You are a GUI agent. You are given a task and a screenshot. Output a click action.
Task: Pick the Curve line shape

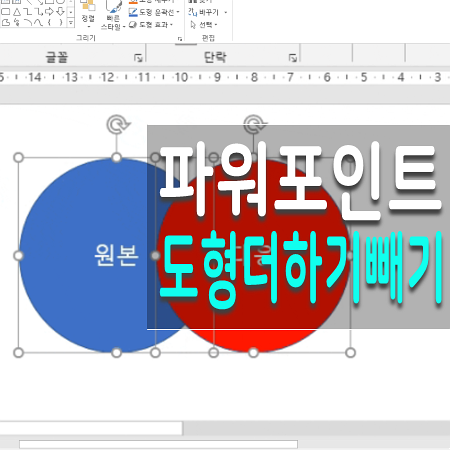pyautogui.click(x=39, y=23)
